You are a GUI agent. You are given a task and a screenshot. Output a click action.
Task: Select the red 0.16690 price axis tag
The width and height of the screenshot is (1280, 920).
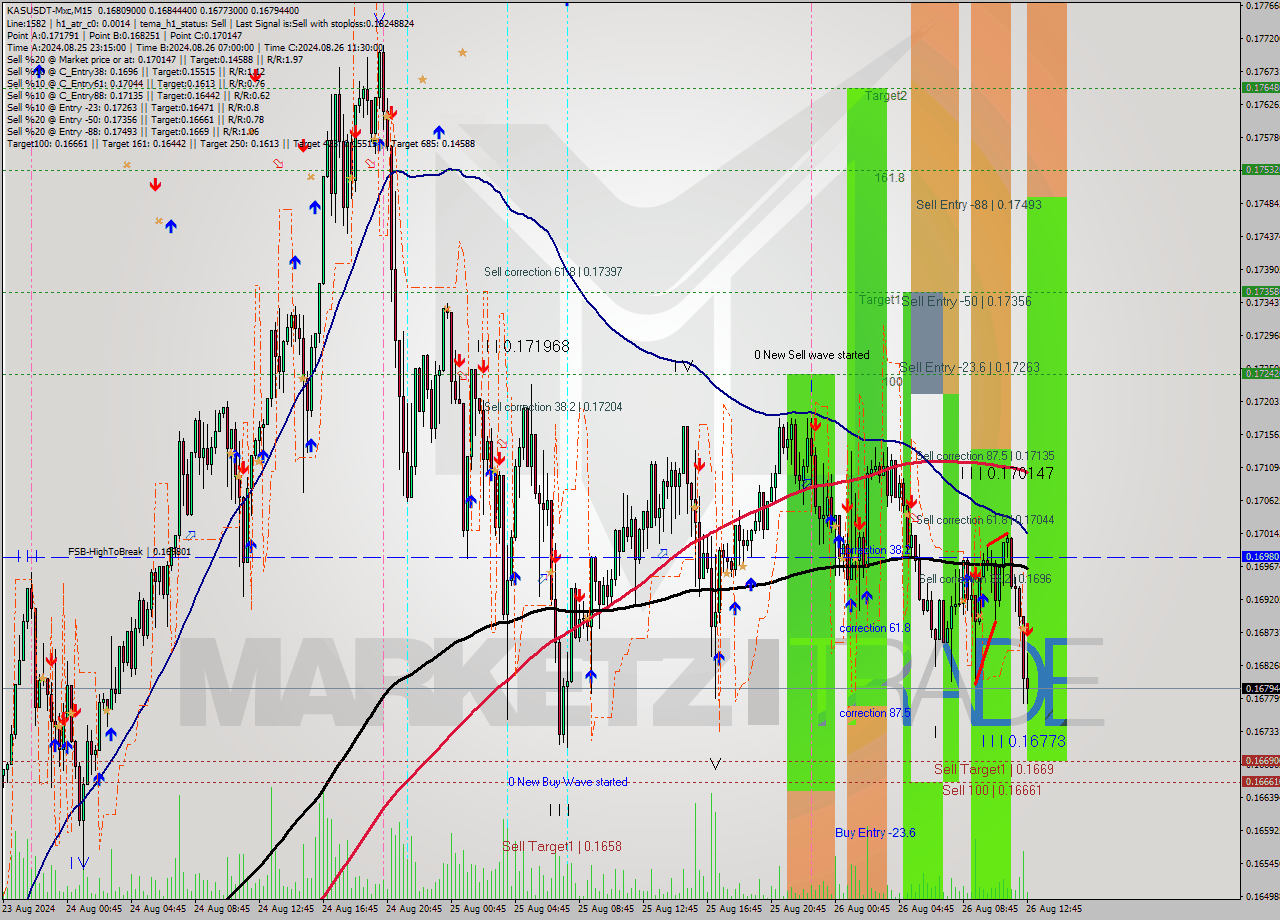1260,761
